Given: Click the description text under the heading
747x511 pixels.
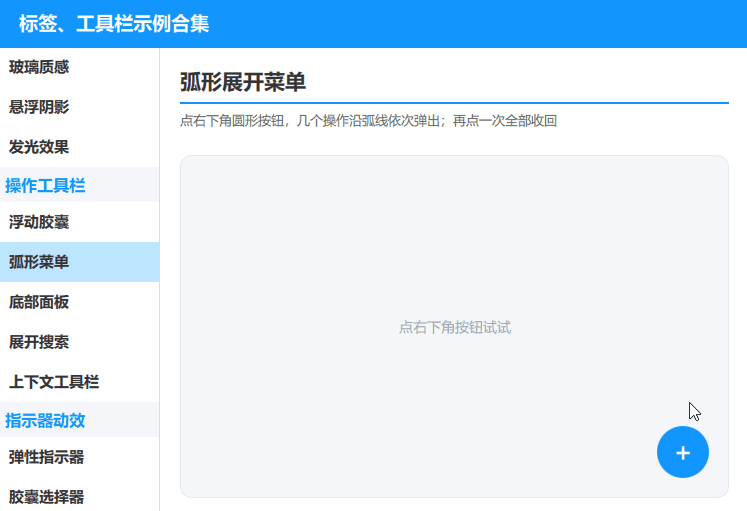Looking at the screenshot, I should click(368, 120).
